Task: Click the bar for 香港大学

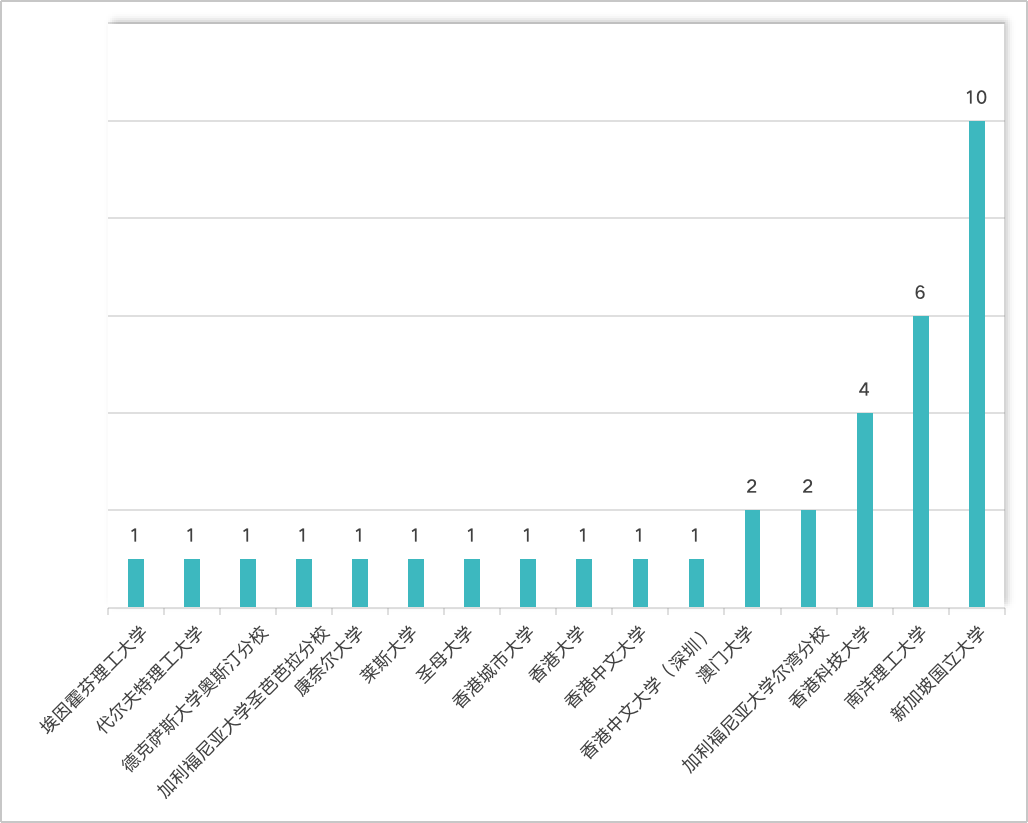Action: point(584,583)
